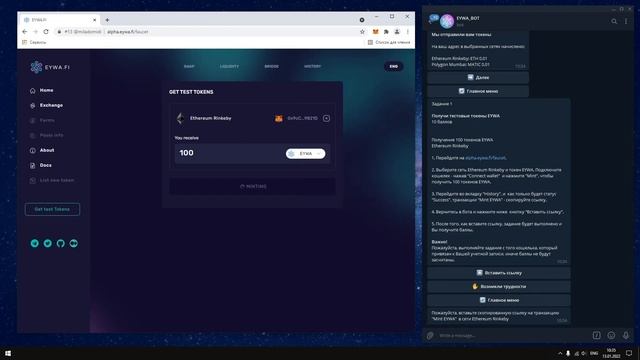
Task: Switch to the History tab
Action: [312, 66]
